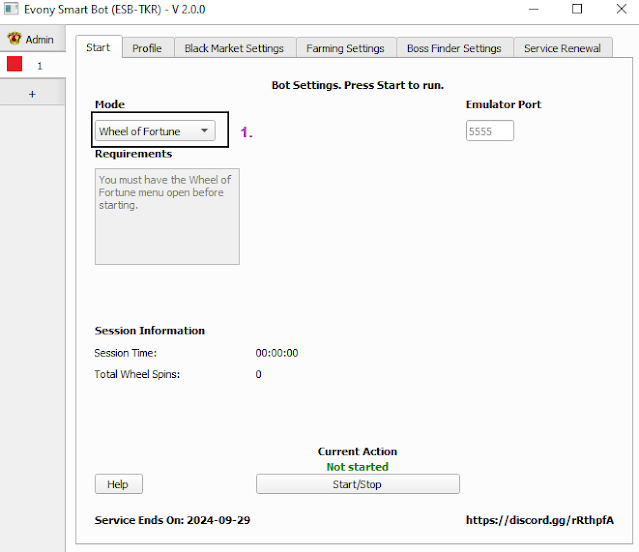Screen dimensions: 639x552
Task: Click the Start/Stop button
Action: pyautogui.click(x=358, y=484)
